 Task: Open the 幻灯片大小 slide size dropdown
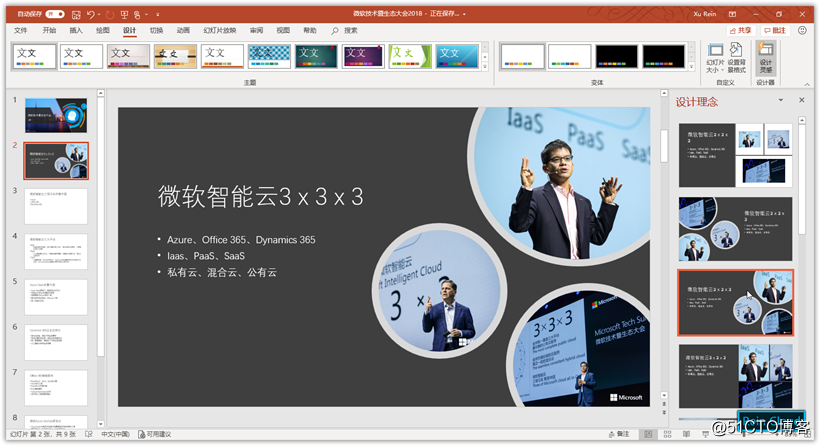[715, 58]
